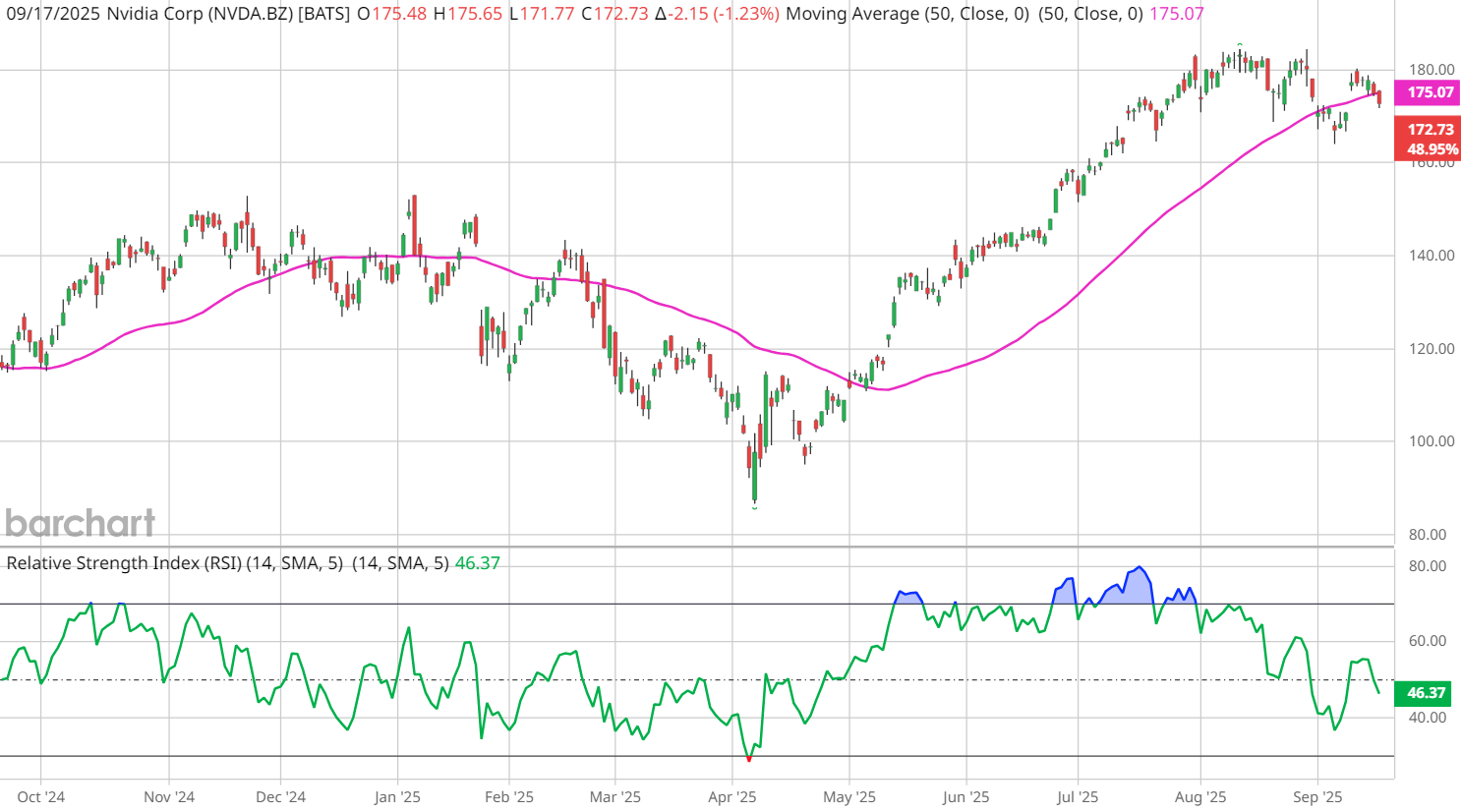
Task: Click the Oct '24 date axis label
Action: pyautogui.click(x=41, y=797)
